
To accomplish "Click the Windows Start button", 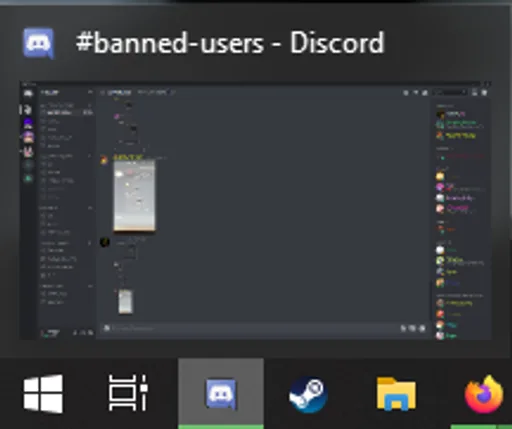I will point(43,393).
